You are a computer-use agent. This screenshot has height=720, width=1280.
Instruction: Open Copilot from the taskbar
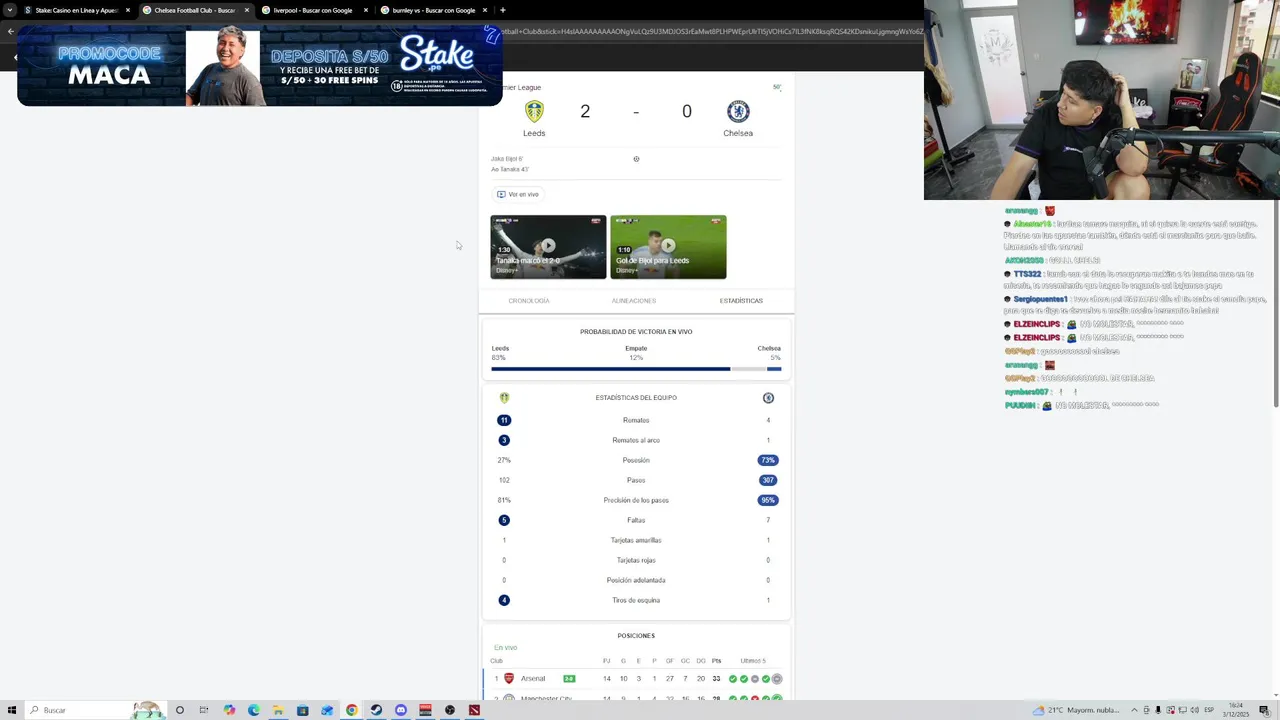(x=229, y=710)
